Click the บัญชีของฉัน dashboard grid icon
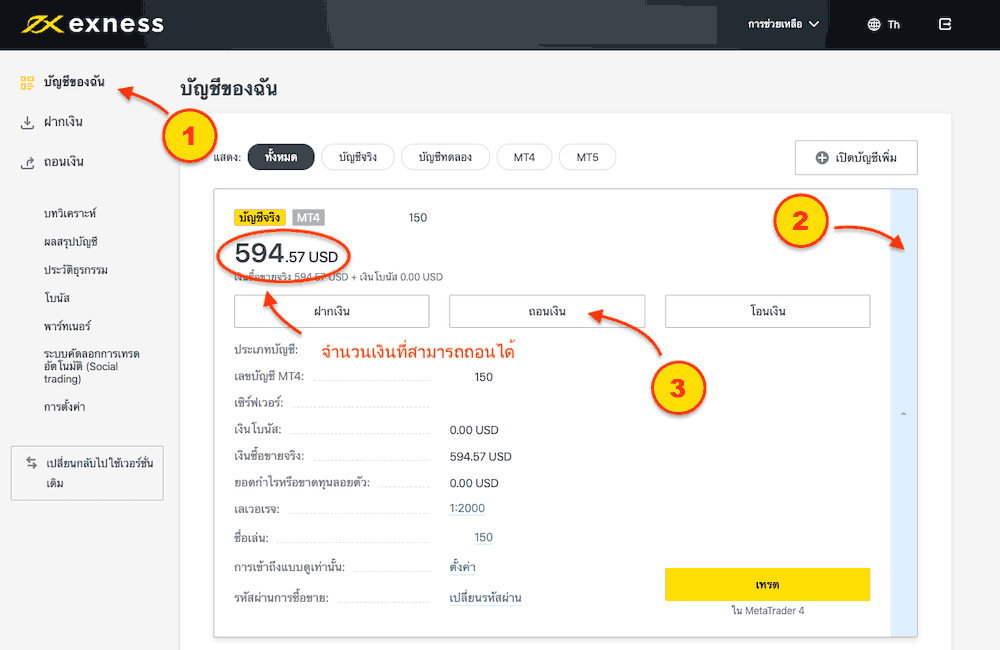1000x650 pixels. point(27,82)
